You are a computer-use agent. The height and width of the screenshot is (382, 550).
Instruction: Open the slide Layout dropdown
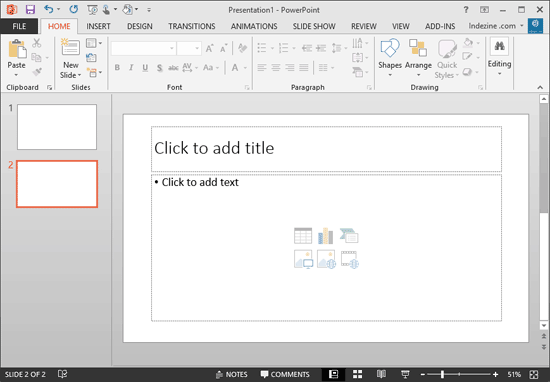tap(94, 43)
